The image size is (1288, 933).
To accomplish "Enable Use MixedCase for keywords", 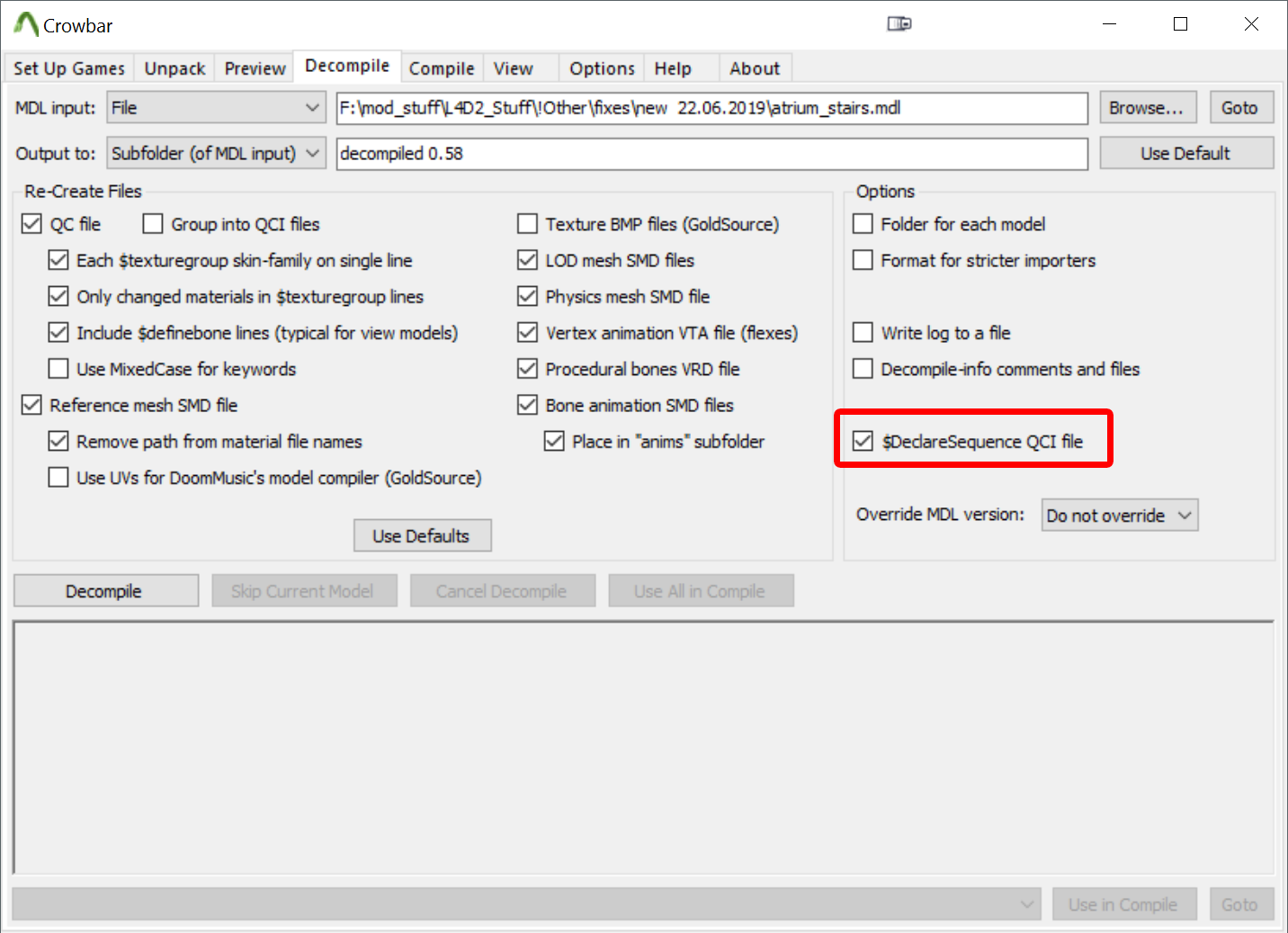I will tap(58, 369).
